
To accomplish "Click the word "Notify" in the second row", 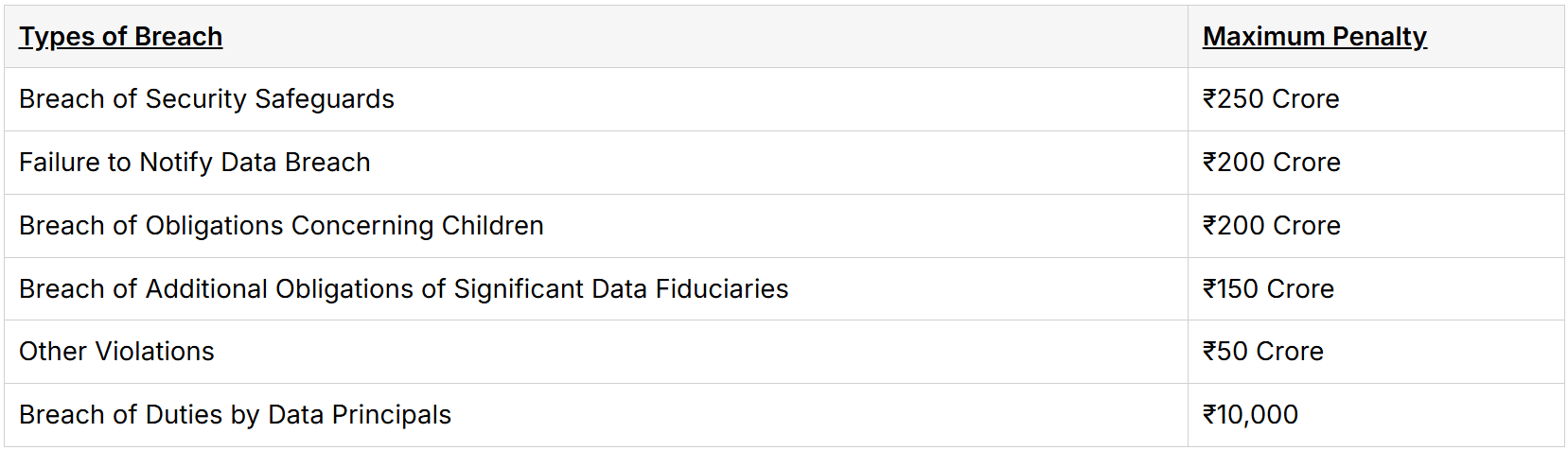I will [x=176, y=163].
